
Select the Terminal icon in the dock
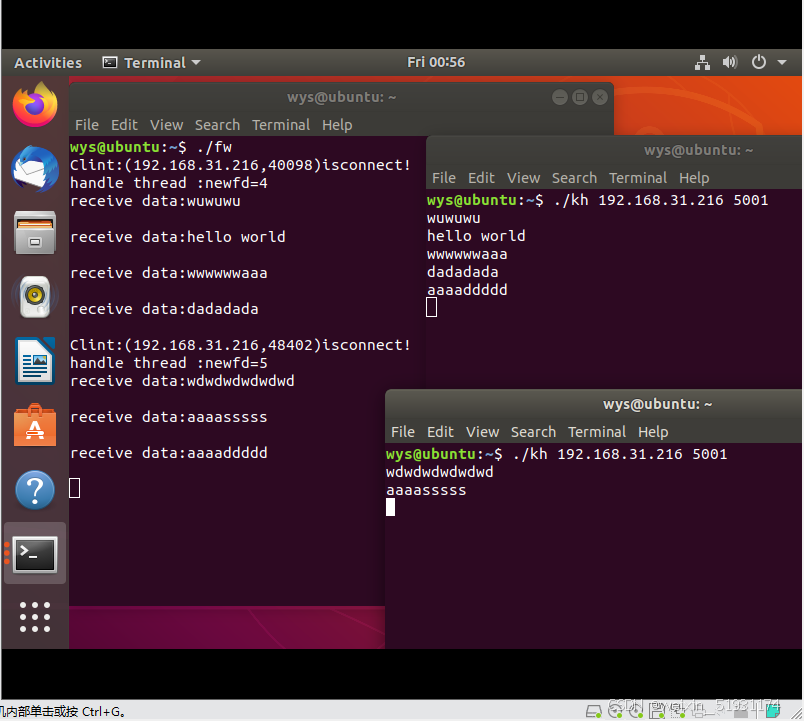[35, 554]
